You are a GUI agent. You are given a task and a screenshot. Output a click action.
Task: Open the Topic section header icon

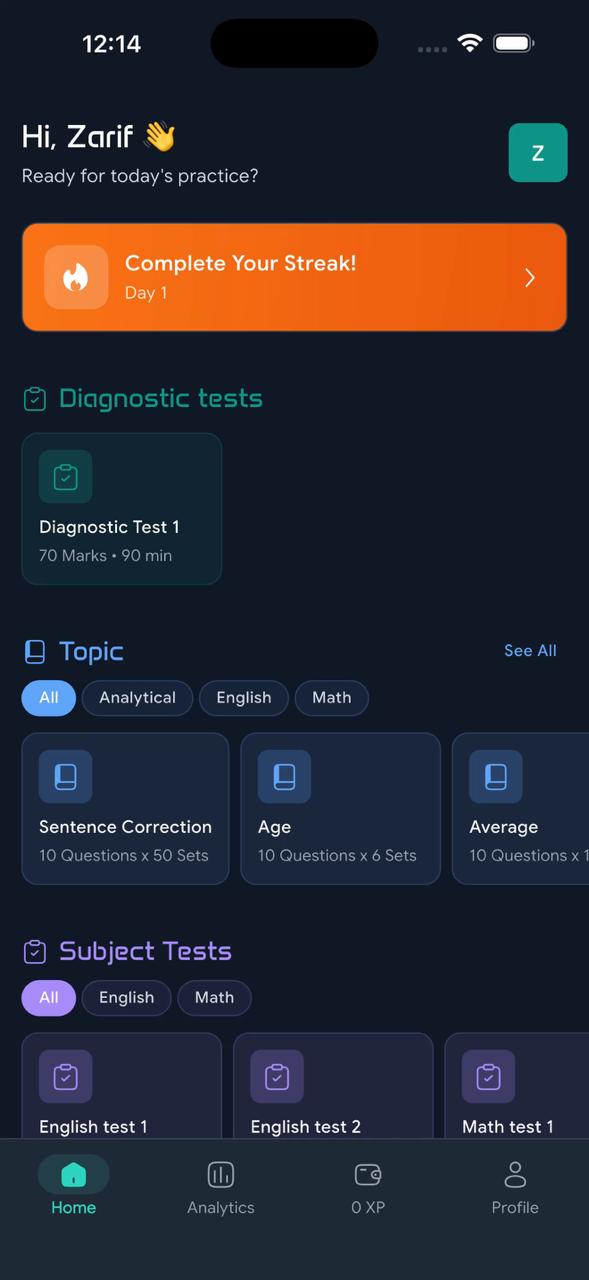point(32,651)
